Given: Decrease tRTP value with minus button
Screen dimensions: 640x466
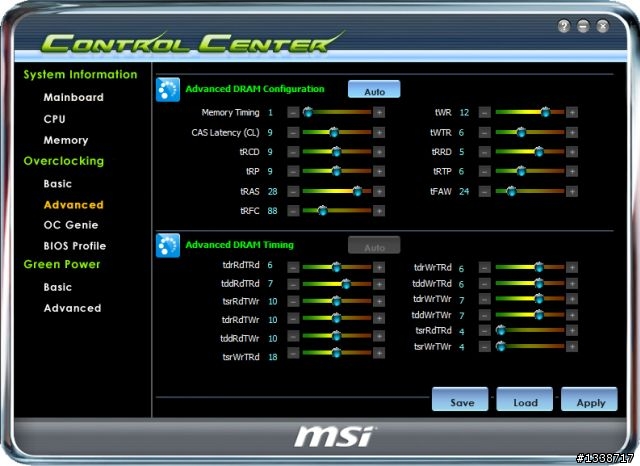Looking at the screenshot, I should pyautogui.click(x=484, y=171).
